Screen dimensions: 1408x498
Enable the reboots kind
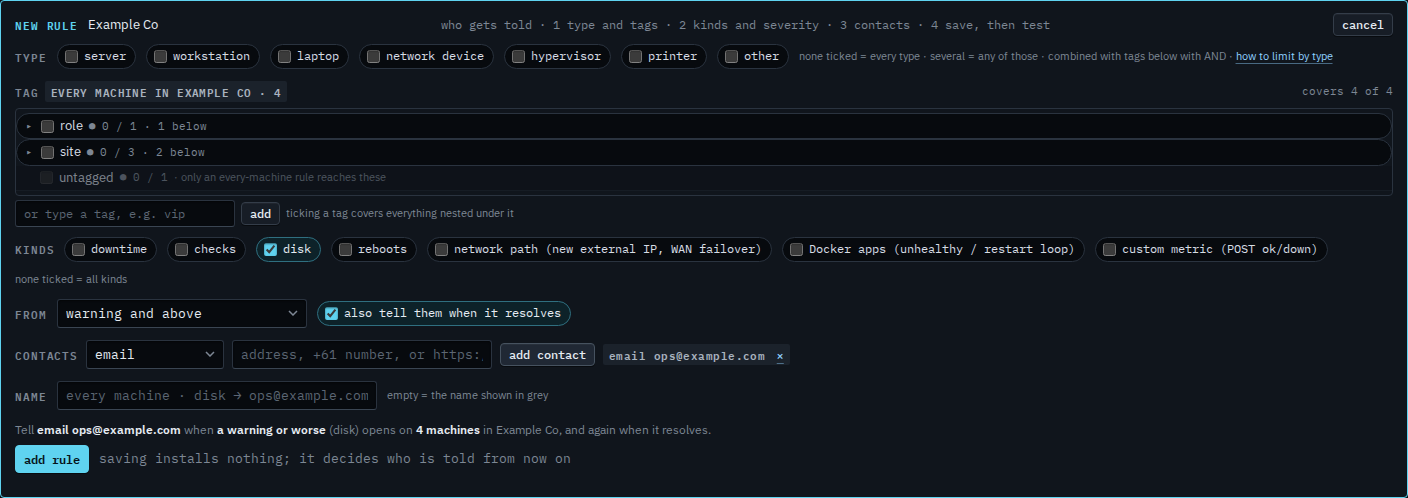pyautogui.click(x=345, y=249)
